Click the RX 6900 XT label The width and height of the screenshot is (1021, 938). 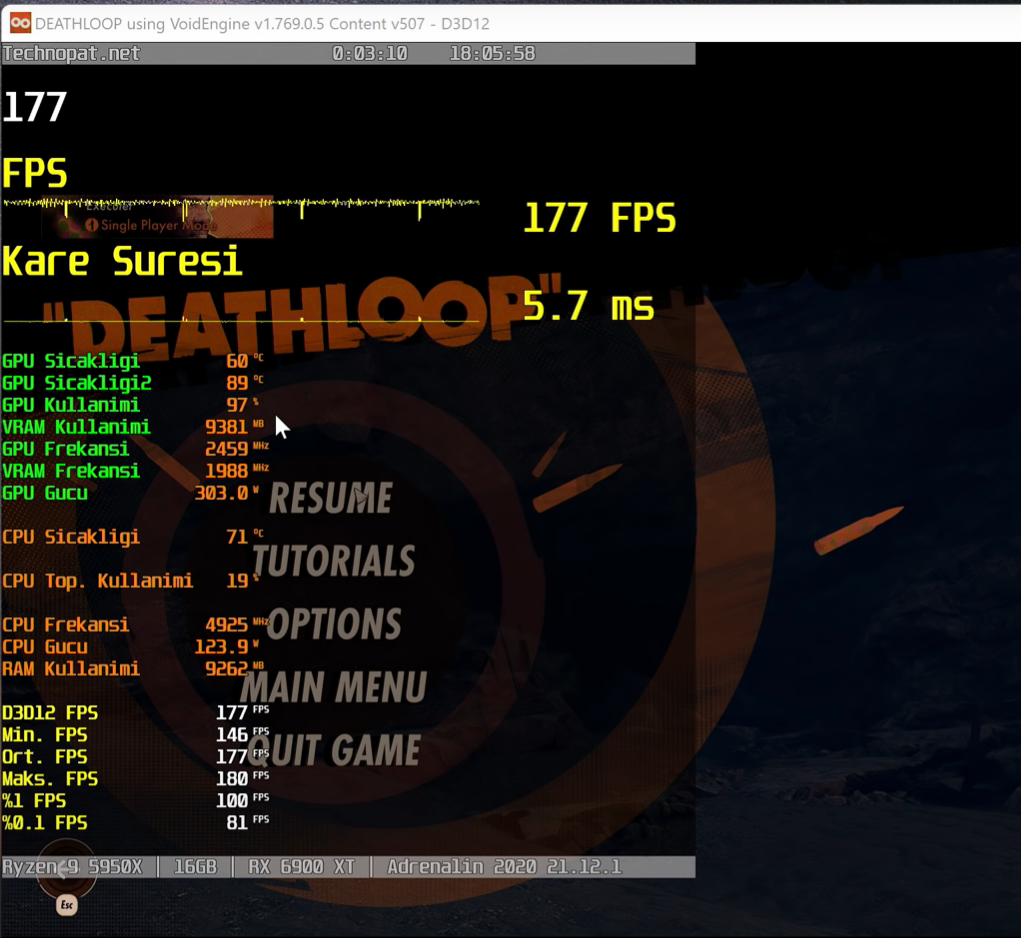click(x=301, y=867)
